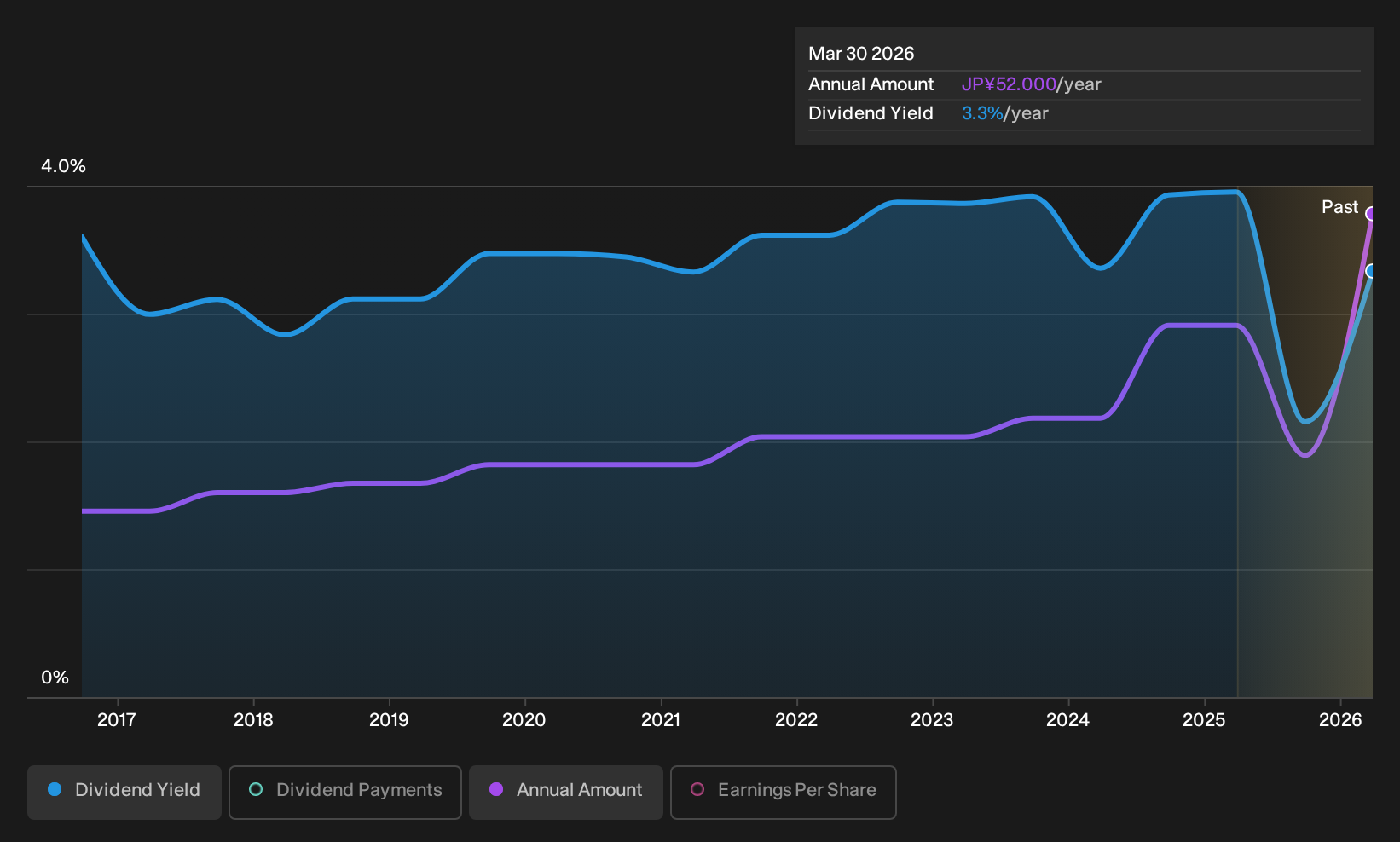Image resolution: width=1400 pixels, height=842 pixels.
Task: Click the 2024 x-axis label
Action: point(1068,720)
